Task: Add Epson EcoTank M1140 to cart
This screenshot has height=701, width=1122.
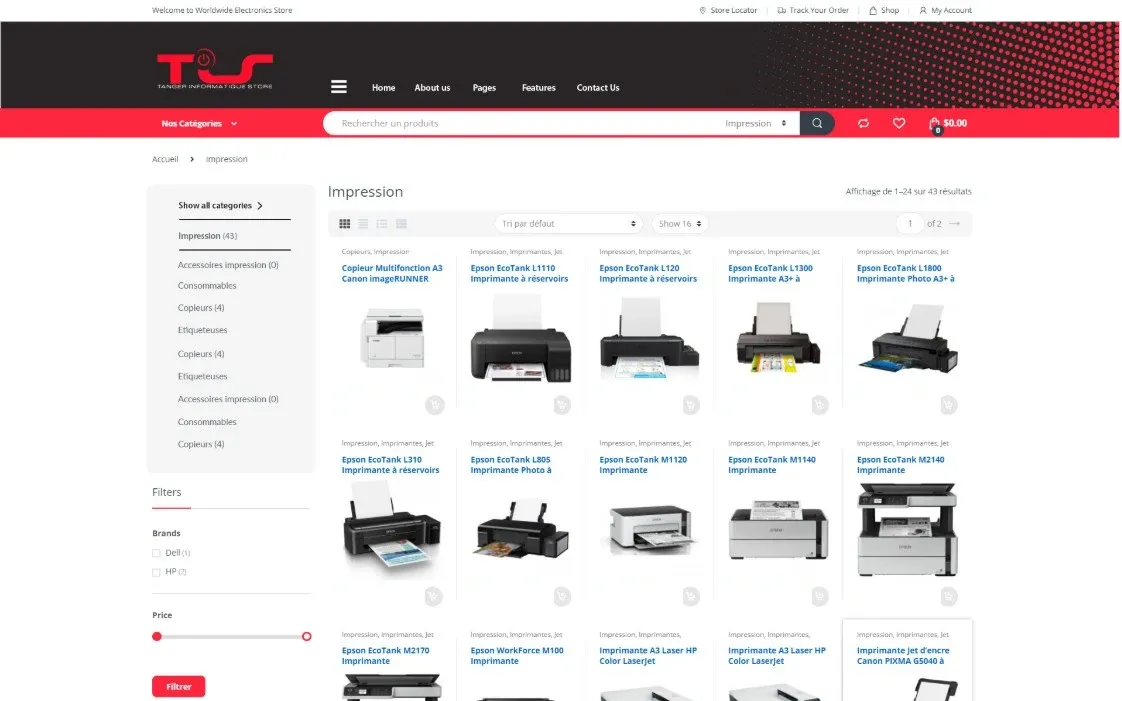Action: coord(820,596)
